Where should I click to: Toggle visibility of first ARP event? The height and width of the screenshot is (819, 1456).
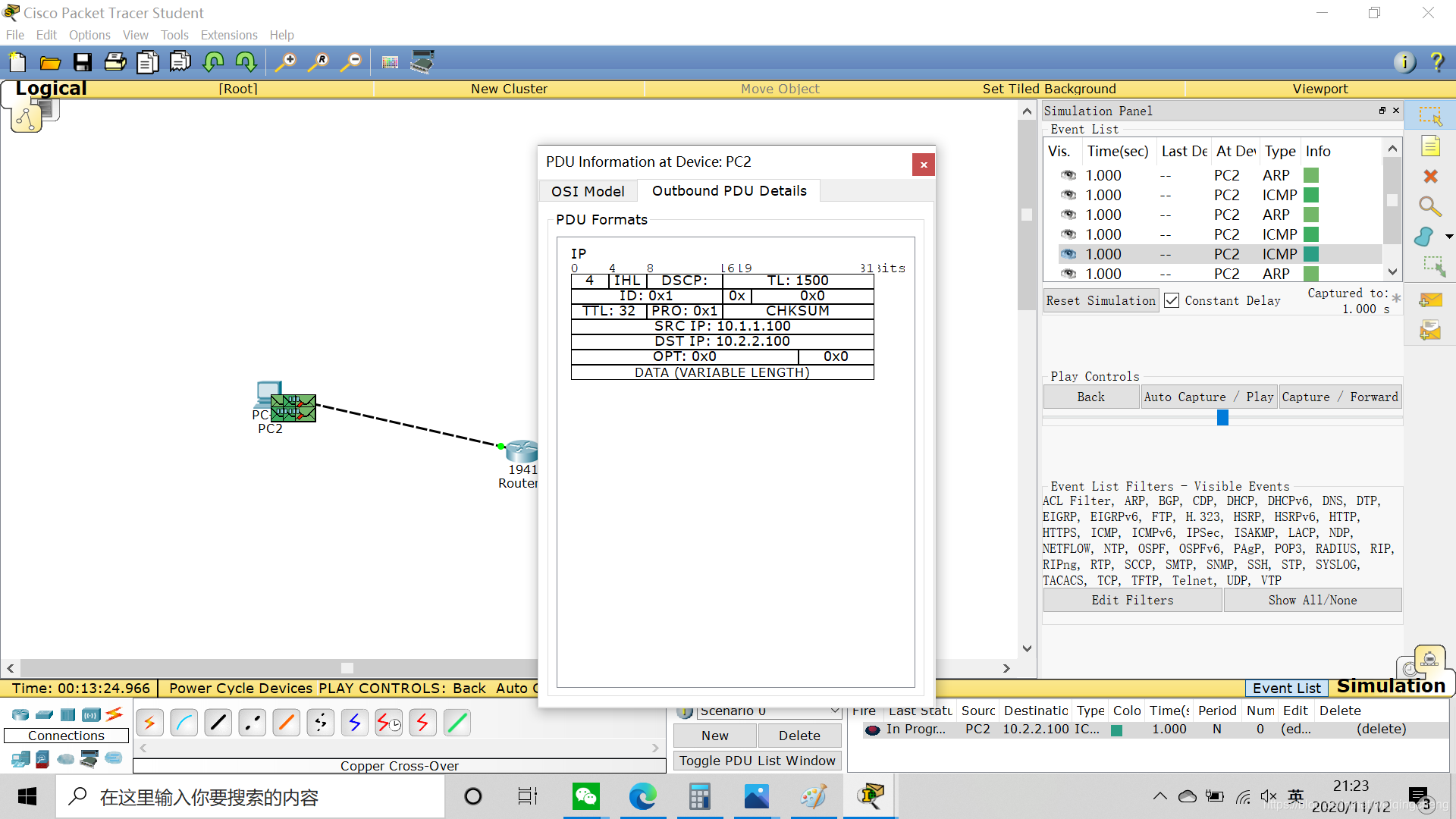pyautogui.click(x=1068, y=175)
